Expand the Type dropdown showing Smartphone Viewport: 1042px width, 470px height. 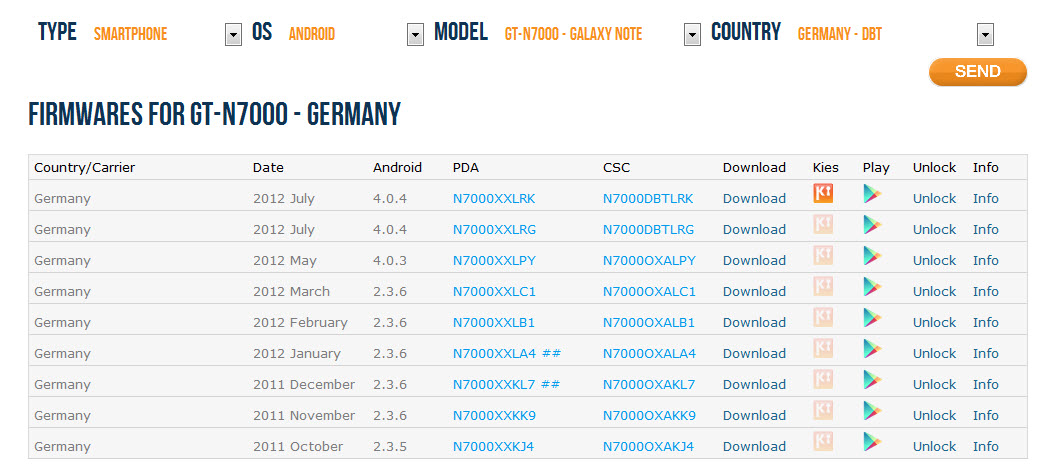click(233, 35)
